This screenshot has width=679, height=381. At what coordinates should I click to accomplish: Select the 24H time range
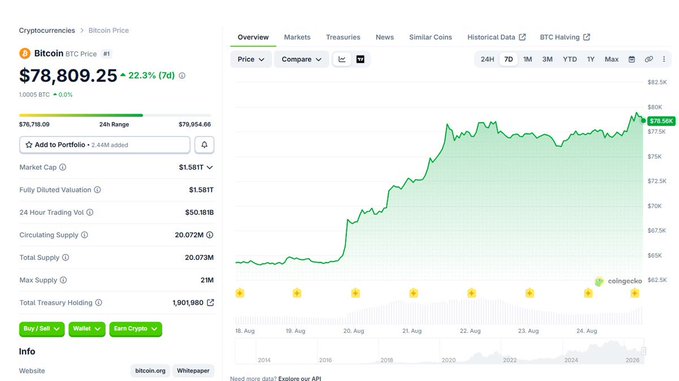(487, 59)
